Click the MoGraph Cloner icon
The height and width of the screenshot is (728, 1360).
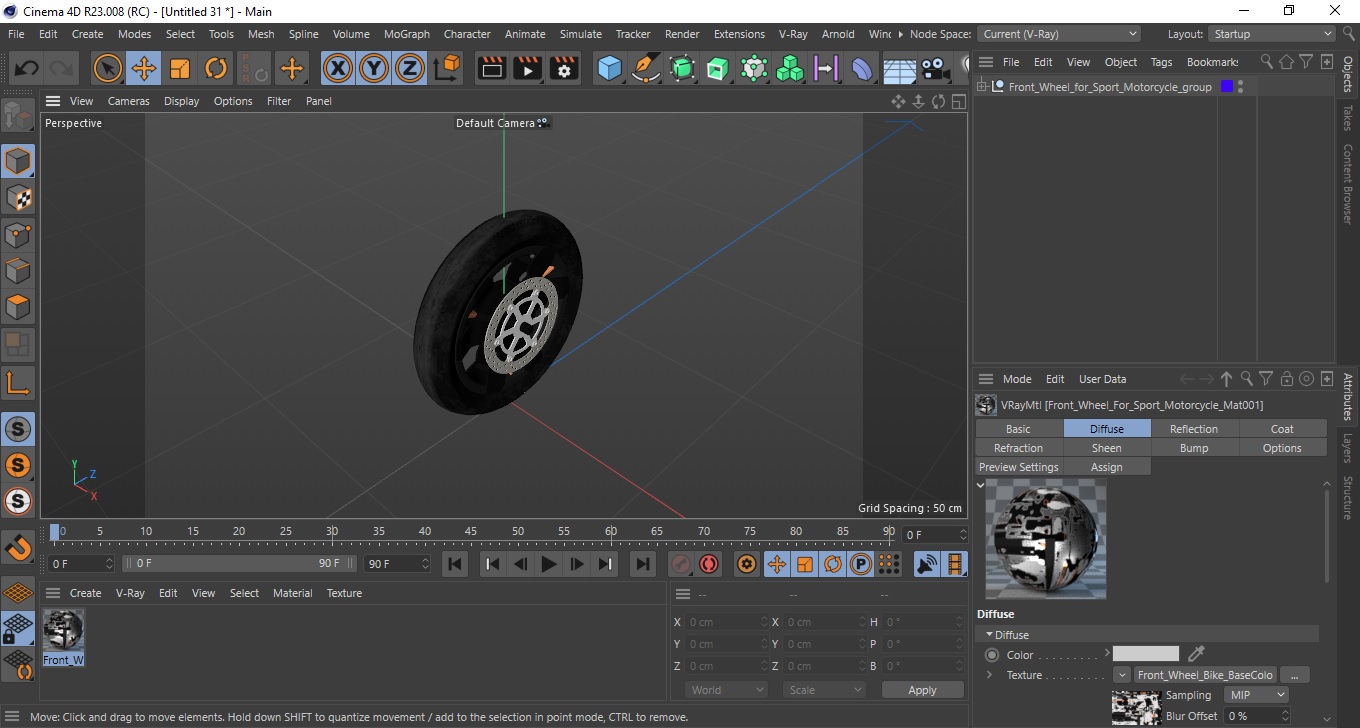pyautogui.click(x=790, y=69)
